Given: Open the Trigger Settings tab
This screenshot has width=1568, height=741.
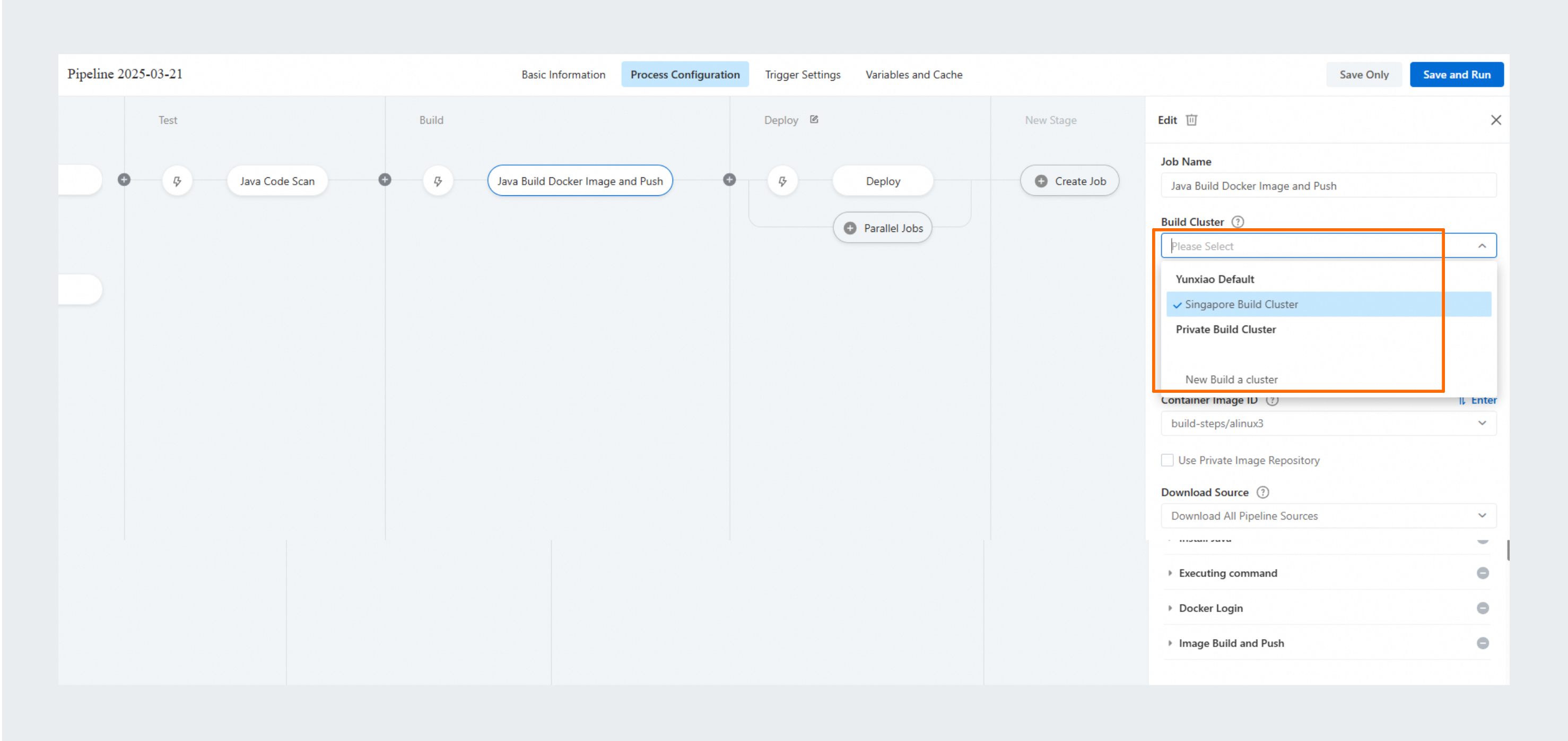Looking at the screenshot, I should tap(802, 74).
